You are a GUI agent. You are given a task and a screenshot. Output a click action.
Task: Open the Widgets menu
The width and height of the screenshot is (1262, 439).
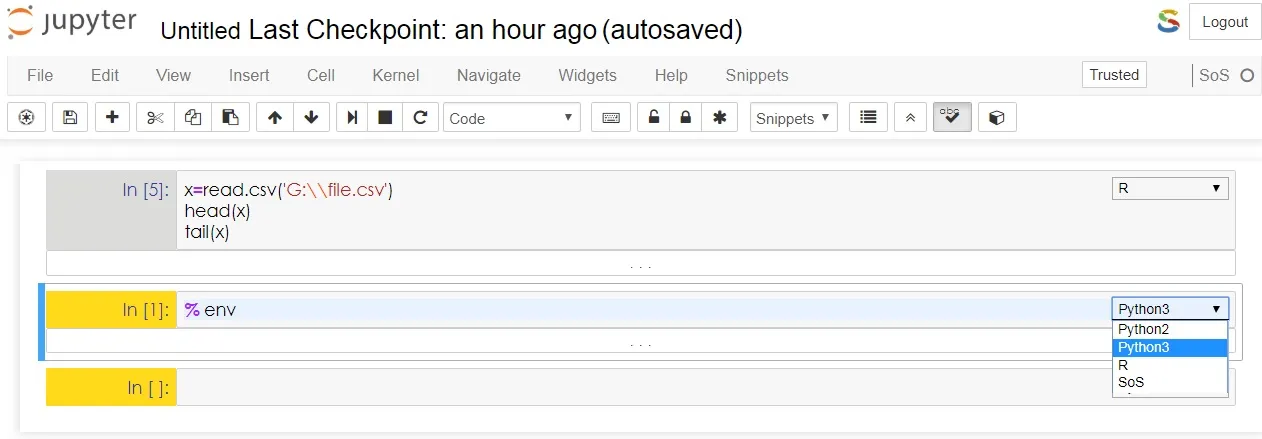(587, 75)
